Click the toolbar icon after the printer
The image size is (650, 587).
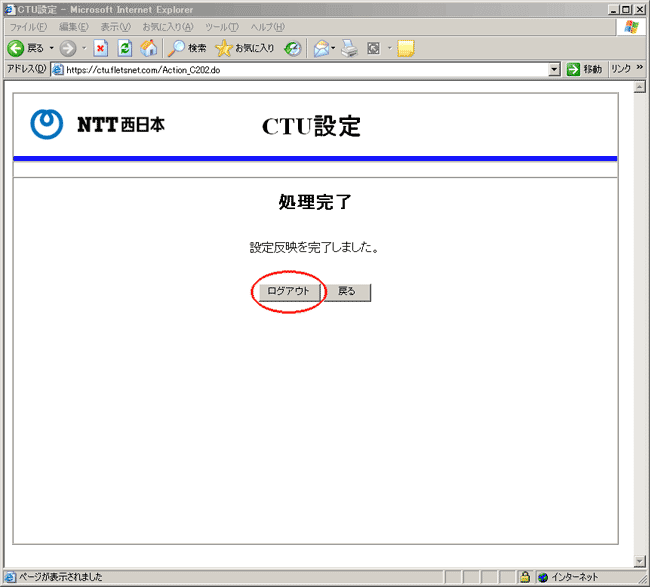374,49
